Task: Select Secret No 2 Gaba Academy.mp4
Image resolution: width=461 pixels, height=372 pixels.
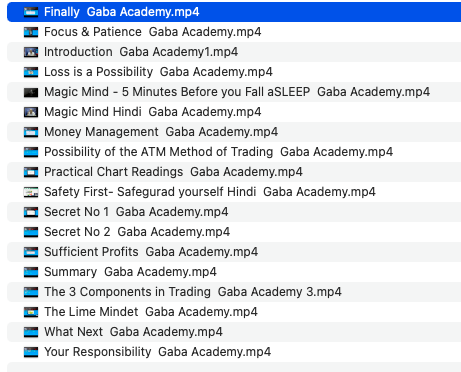Action: [234, 232]
